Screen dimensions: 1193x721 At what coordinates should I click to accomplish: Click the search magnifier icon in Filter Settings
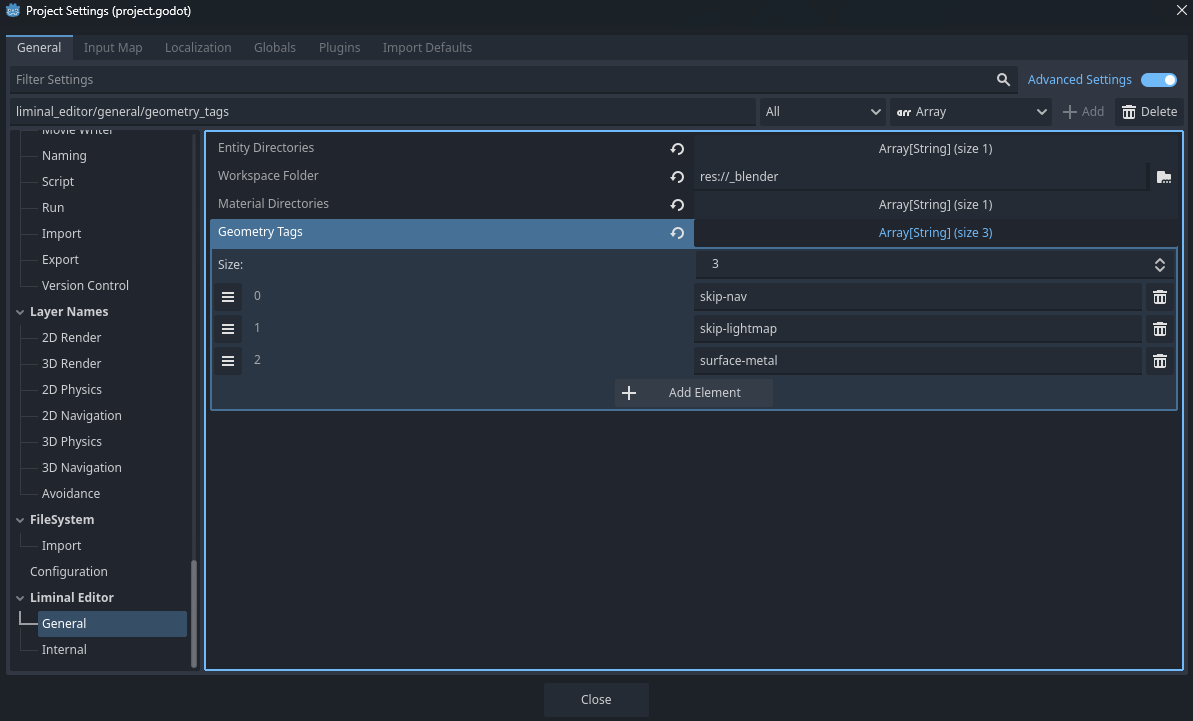click(1003, 80)
